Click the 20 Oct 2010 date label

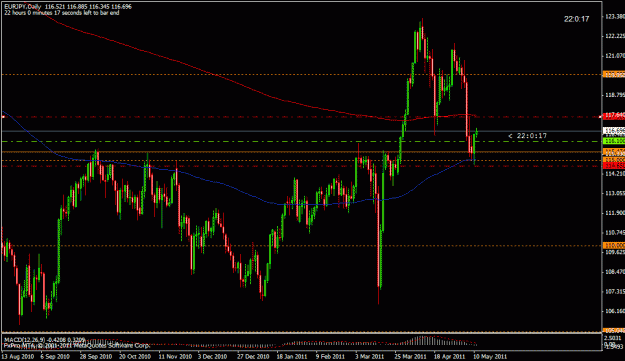point(135,356)
